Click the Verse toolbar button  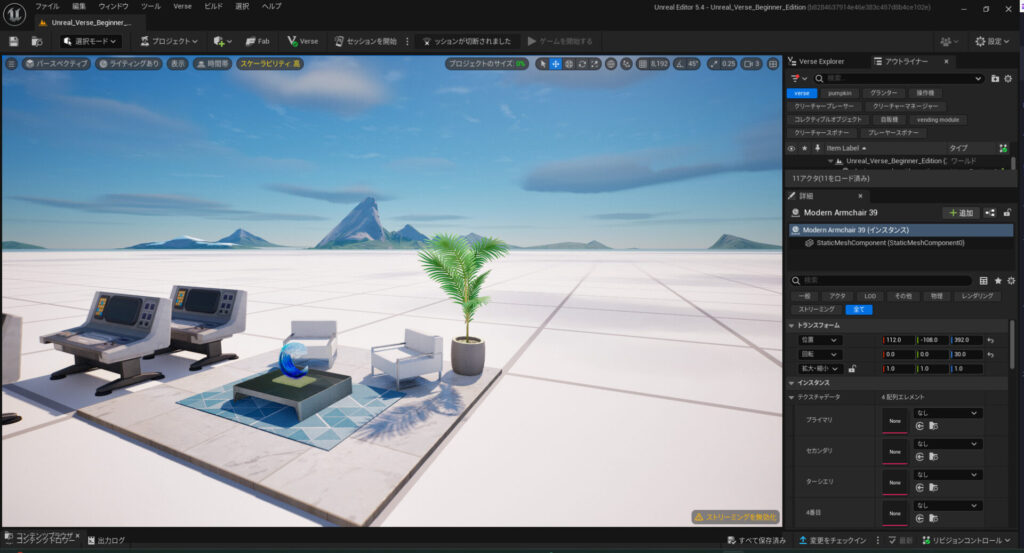click(302, 41)
